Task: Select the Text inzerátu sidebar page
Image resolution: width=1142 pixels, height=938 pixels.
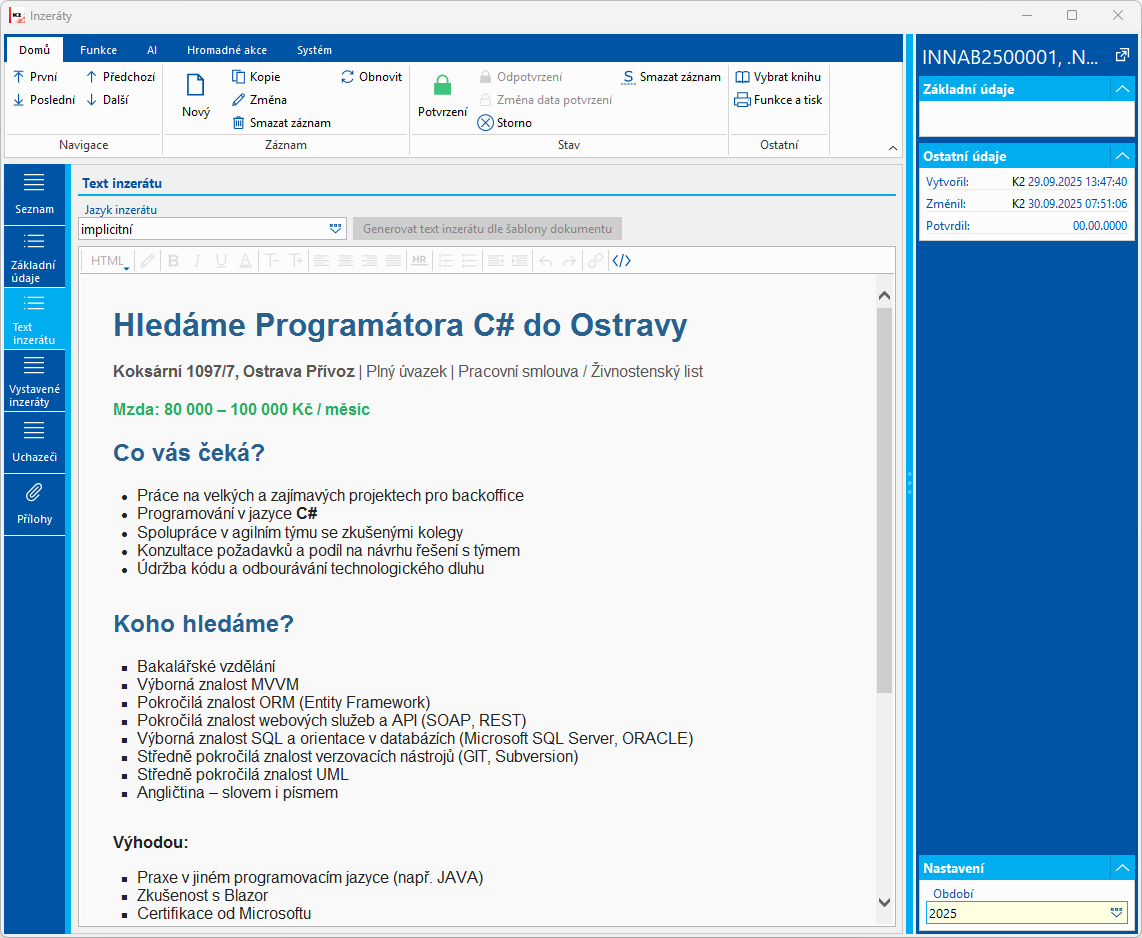Action: [34, 318]
